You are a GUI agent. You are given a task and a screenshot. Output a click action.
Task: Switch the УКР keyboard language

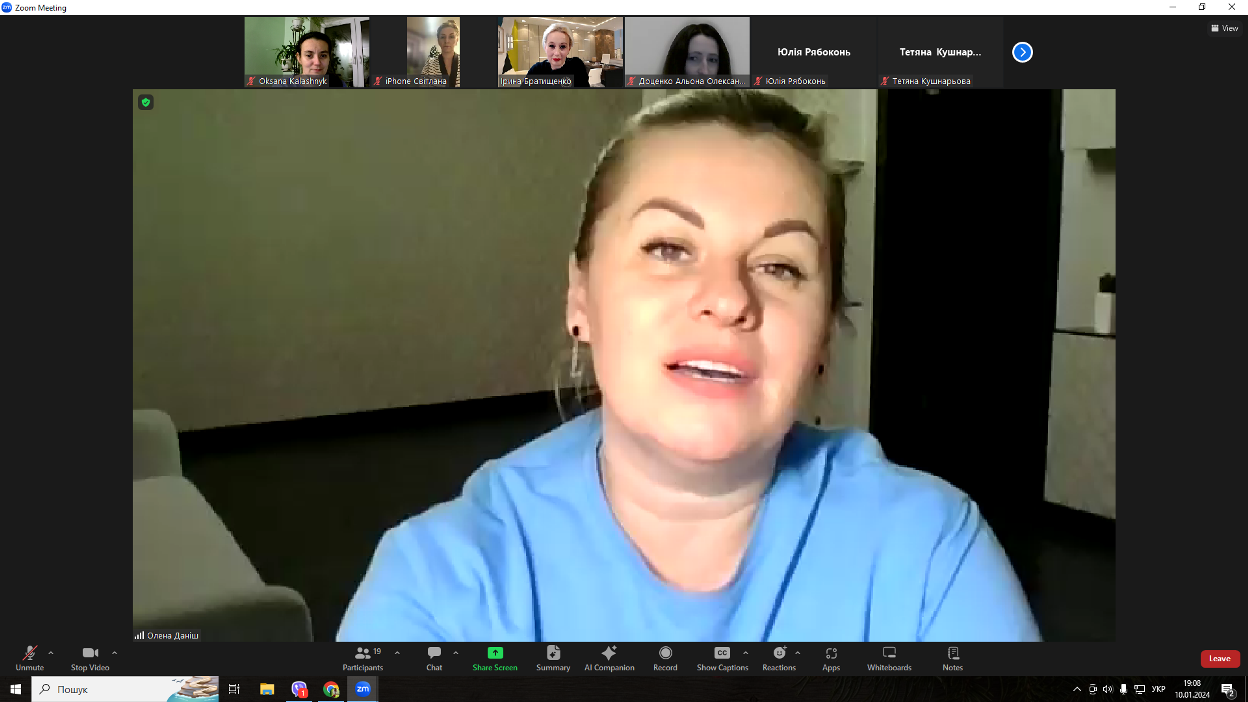pos(1158,689)
